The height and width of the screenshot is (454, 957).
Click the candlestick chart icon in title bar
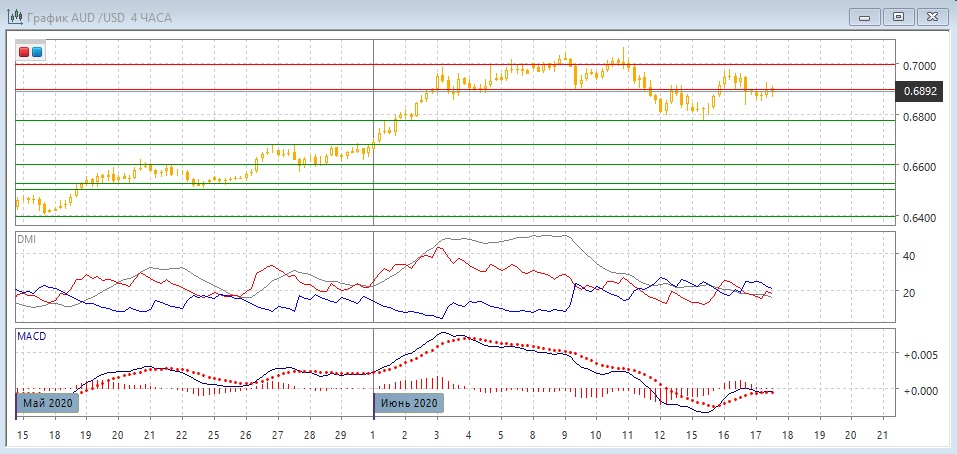click(14, 18)
